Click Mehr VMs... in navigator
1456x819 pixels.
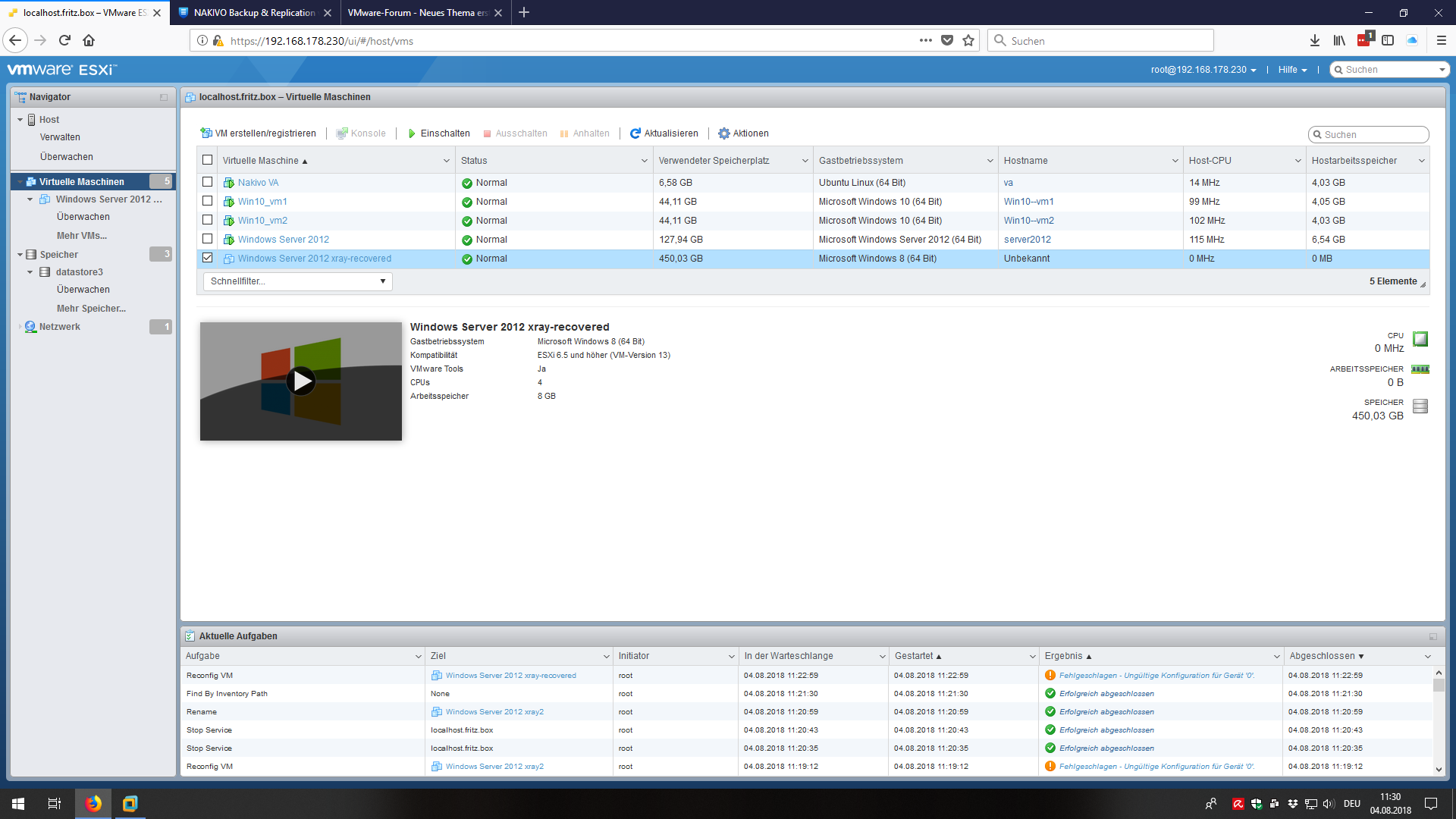pyautogui.click(x=82, y=236)
